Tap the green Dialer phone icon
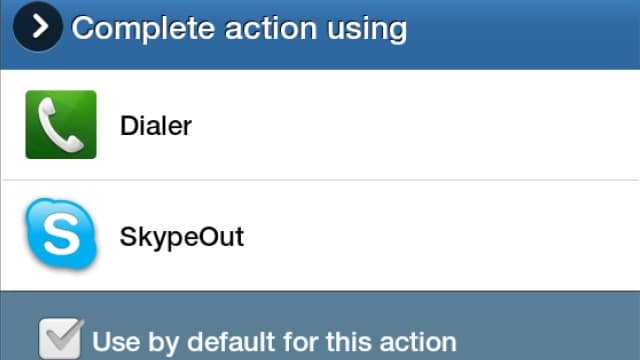This screenshot has width=640, height=360. pos(61,124)
